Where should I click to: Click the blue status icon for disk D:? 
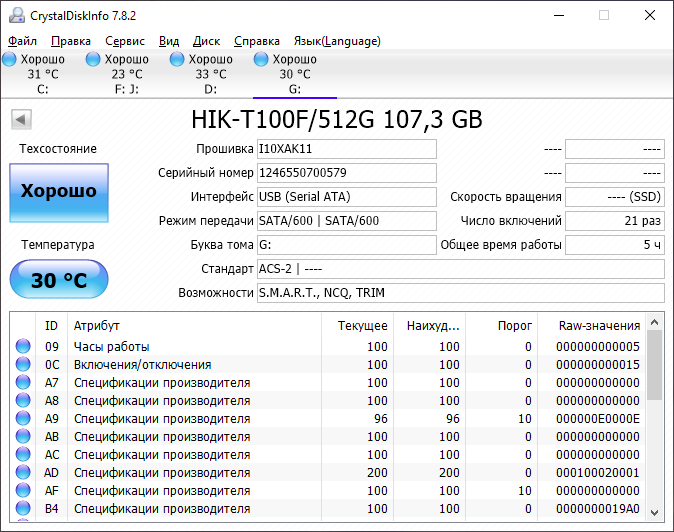pos(177,59)
